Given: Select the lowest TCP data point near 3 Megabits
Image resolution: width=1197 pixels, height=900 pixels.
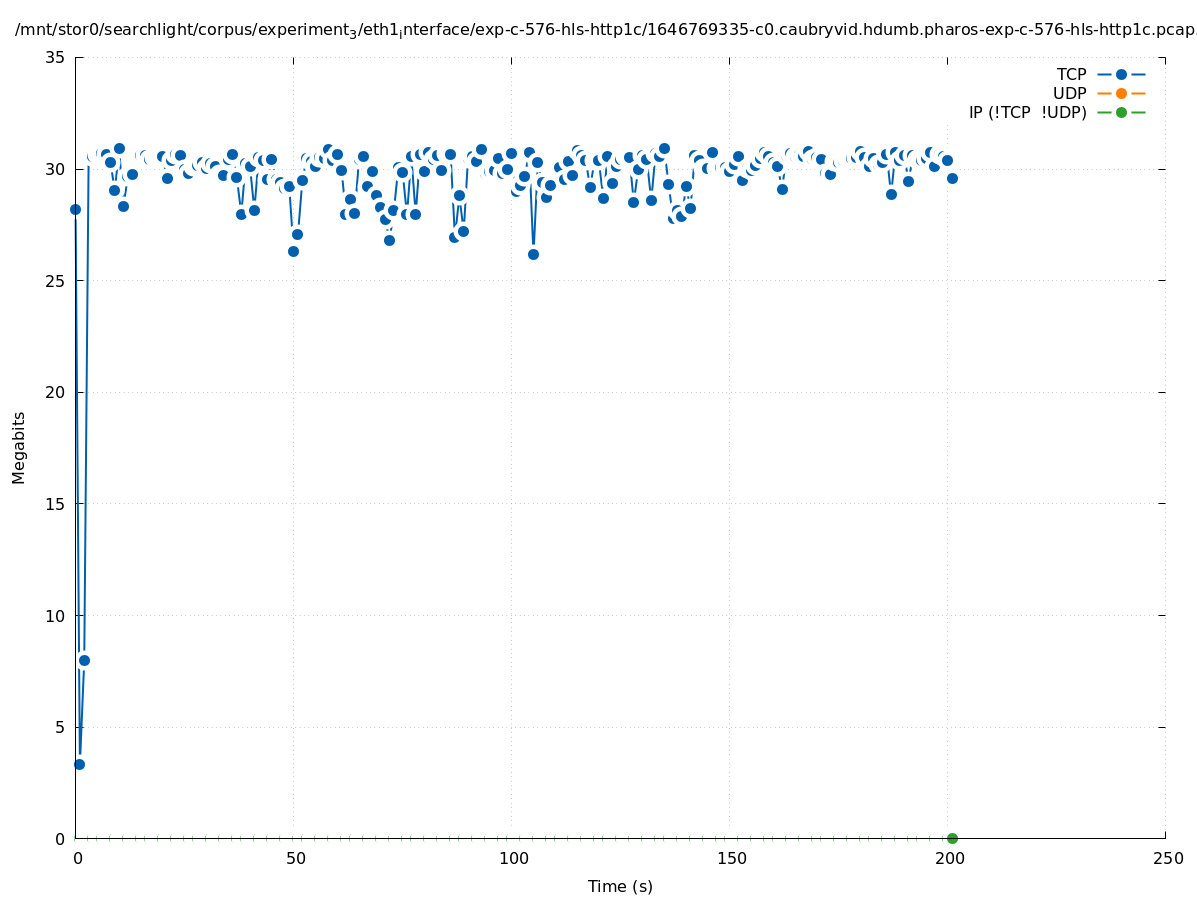Looking at the screenshot, I should [79, 764].
